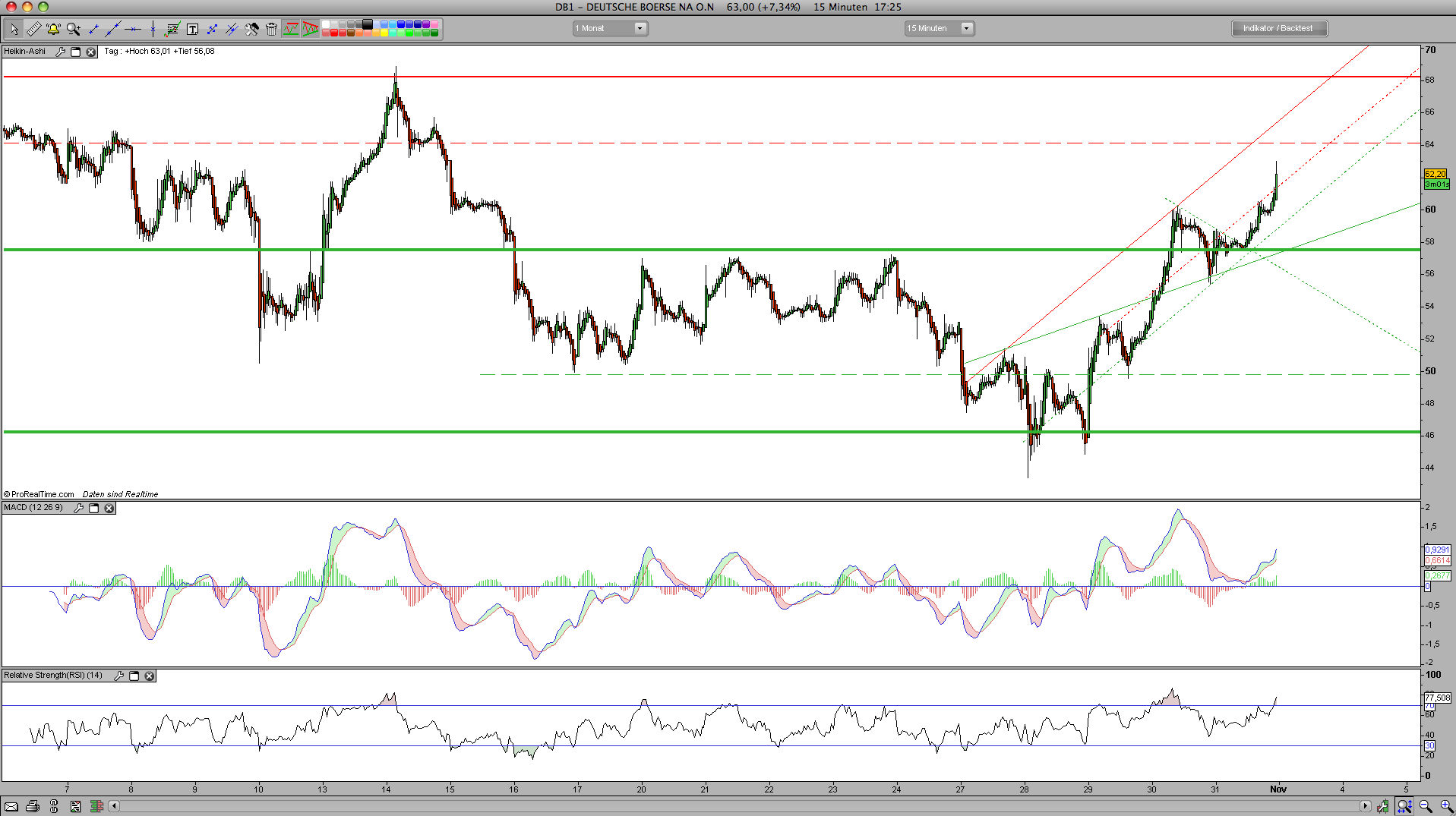The image size is (1456, 816).
Task: Pick the bright yellow color swatch
Action: [x=384, y=33]
